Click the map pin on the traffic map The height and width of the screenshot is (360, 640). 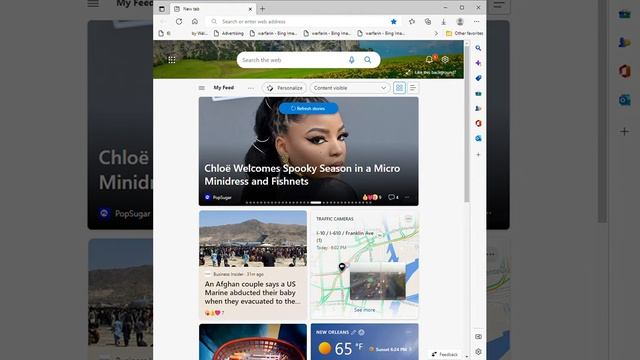click(342, 267)
